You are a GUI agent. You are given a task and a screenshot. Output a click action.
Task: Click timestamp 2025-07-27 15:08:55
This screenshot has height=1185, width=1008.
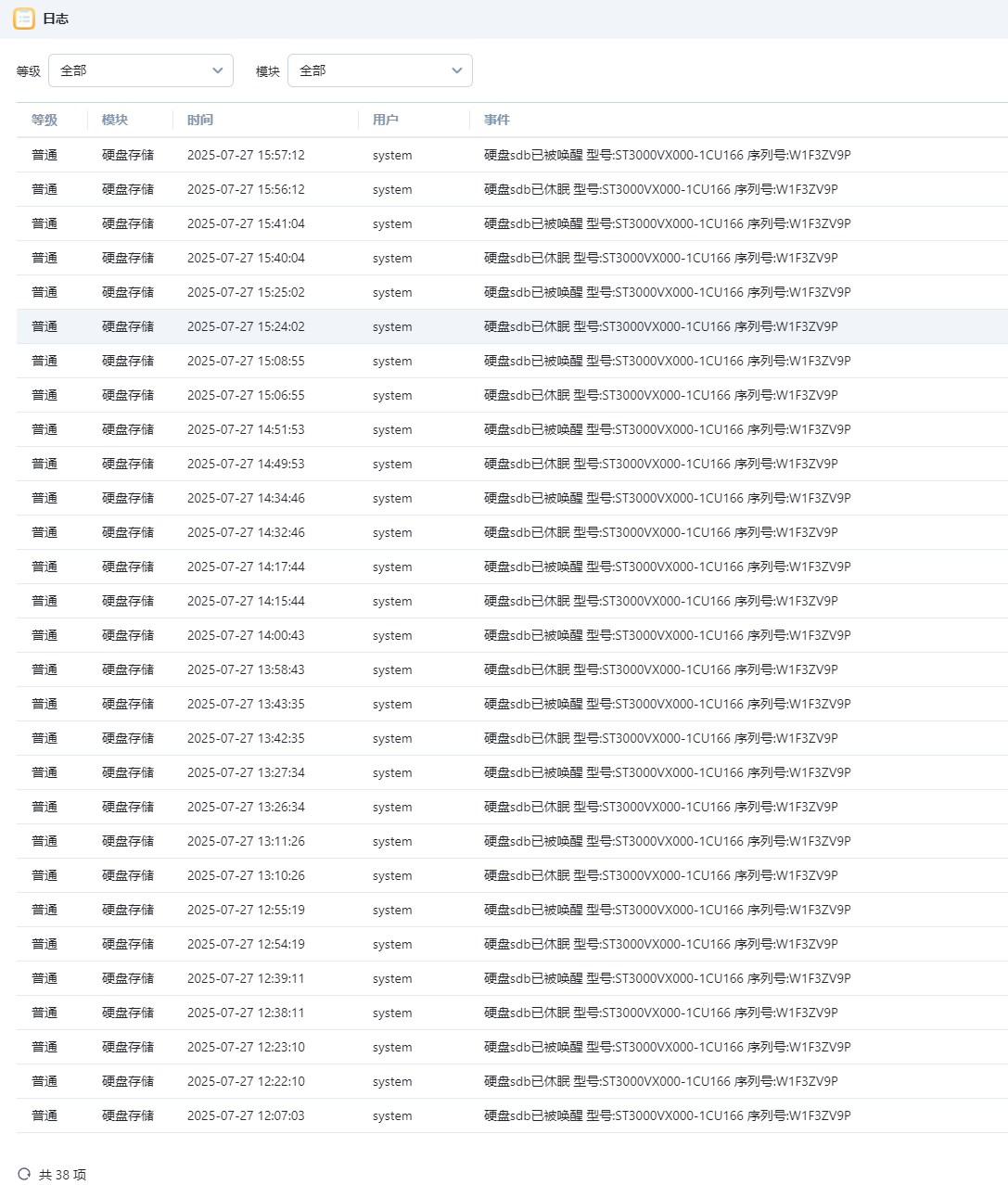click(246, 361)
